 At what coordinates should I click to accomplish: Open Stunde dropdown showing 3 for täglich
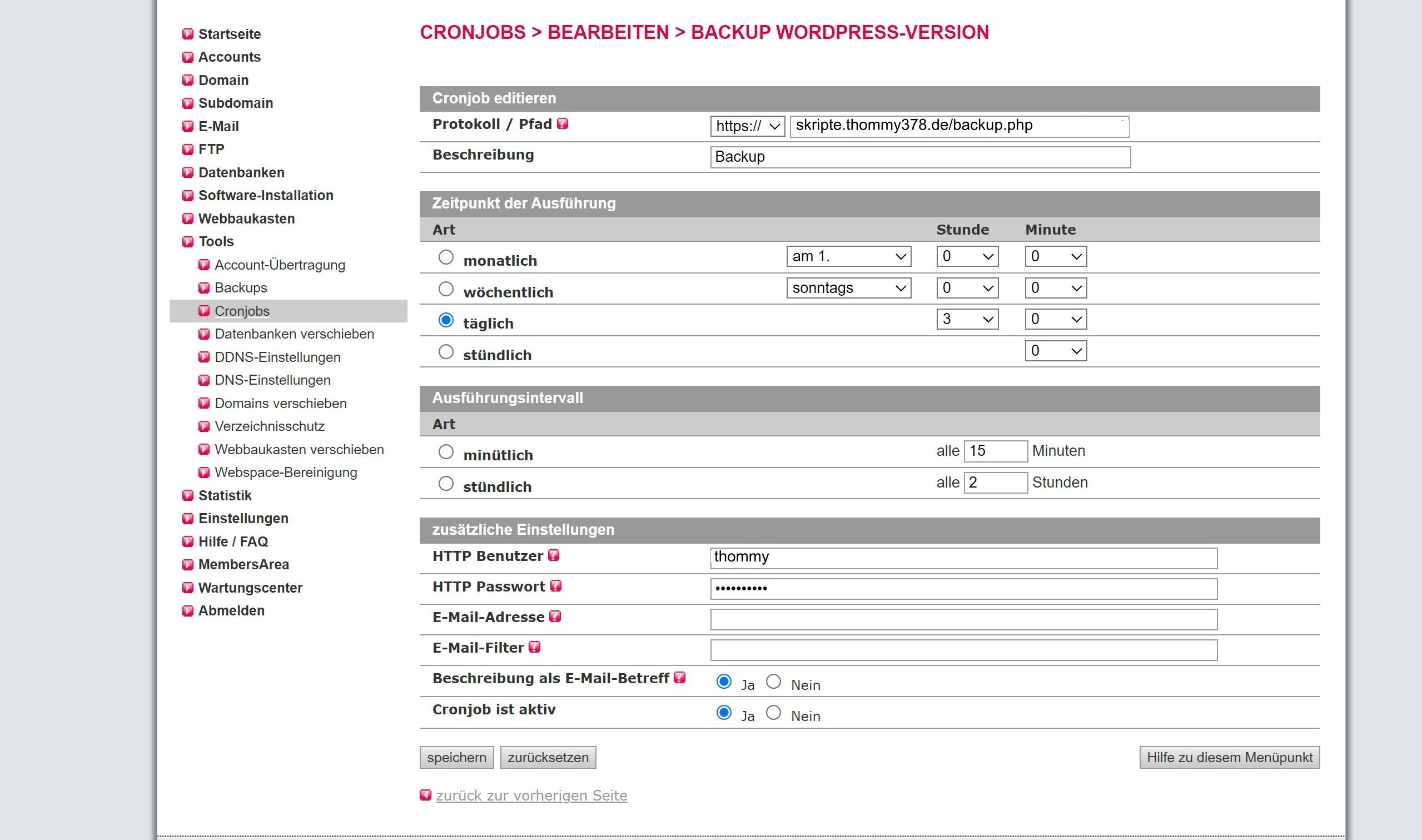tap(967, 319)
